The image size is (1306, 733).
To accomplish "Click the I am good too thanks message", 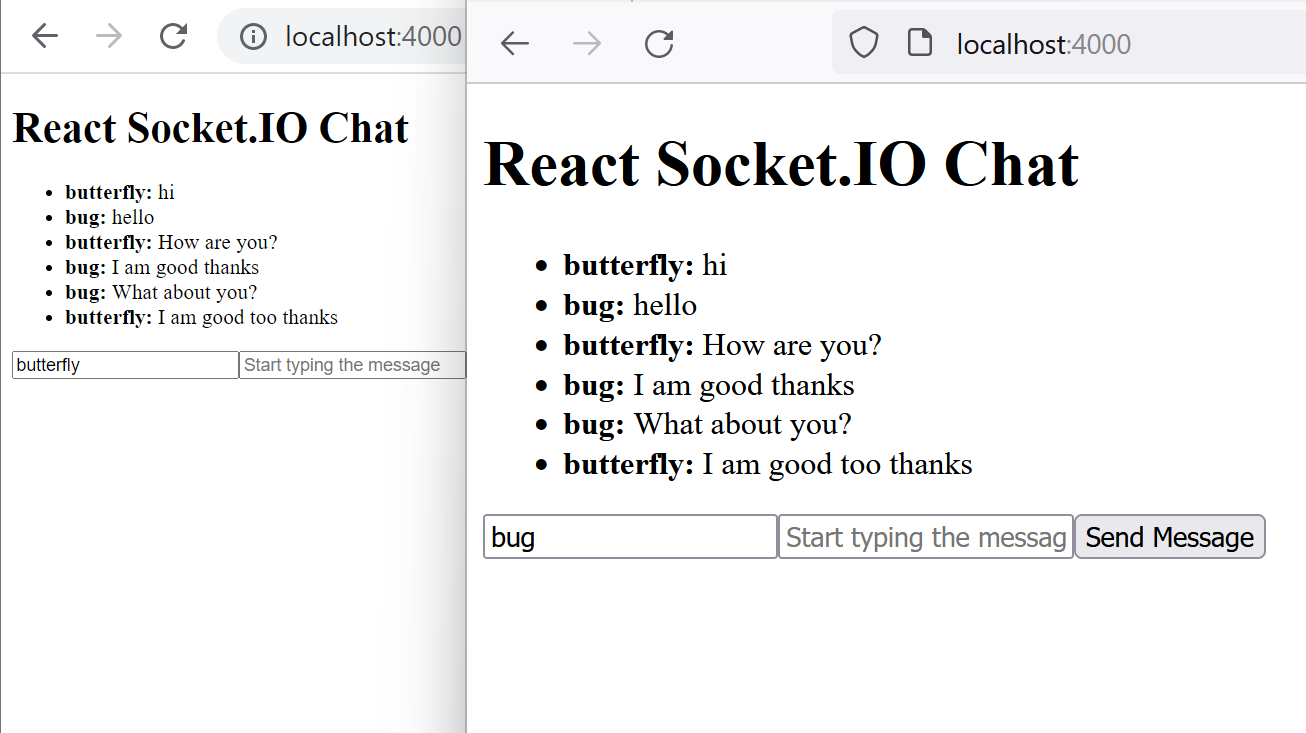I will tap(767, 464).
